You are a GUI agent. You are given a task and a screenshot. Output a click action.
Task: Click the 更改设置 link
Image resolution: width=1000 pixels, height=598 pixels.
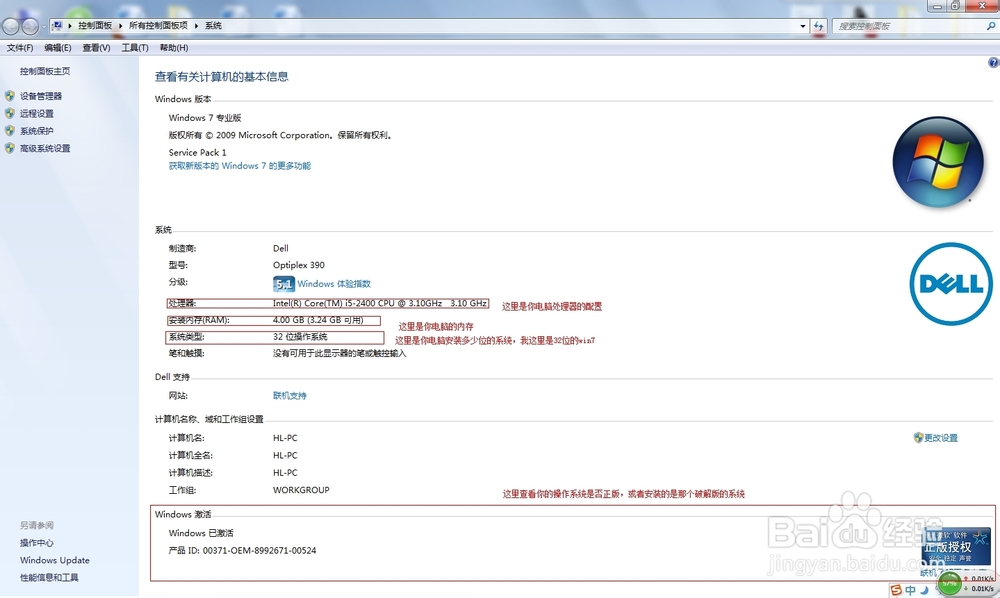point(941,438)
